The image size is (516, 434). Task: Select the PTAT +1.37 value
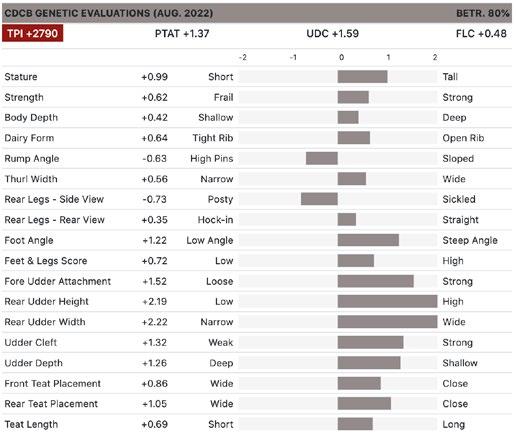(182, 34)
